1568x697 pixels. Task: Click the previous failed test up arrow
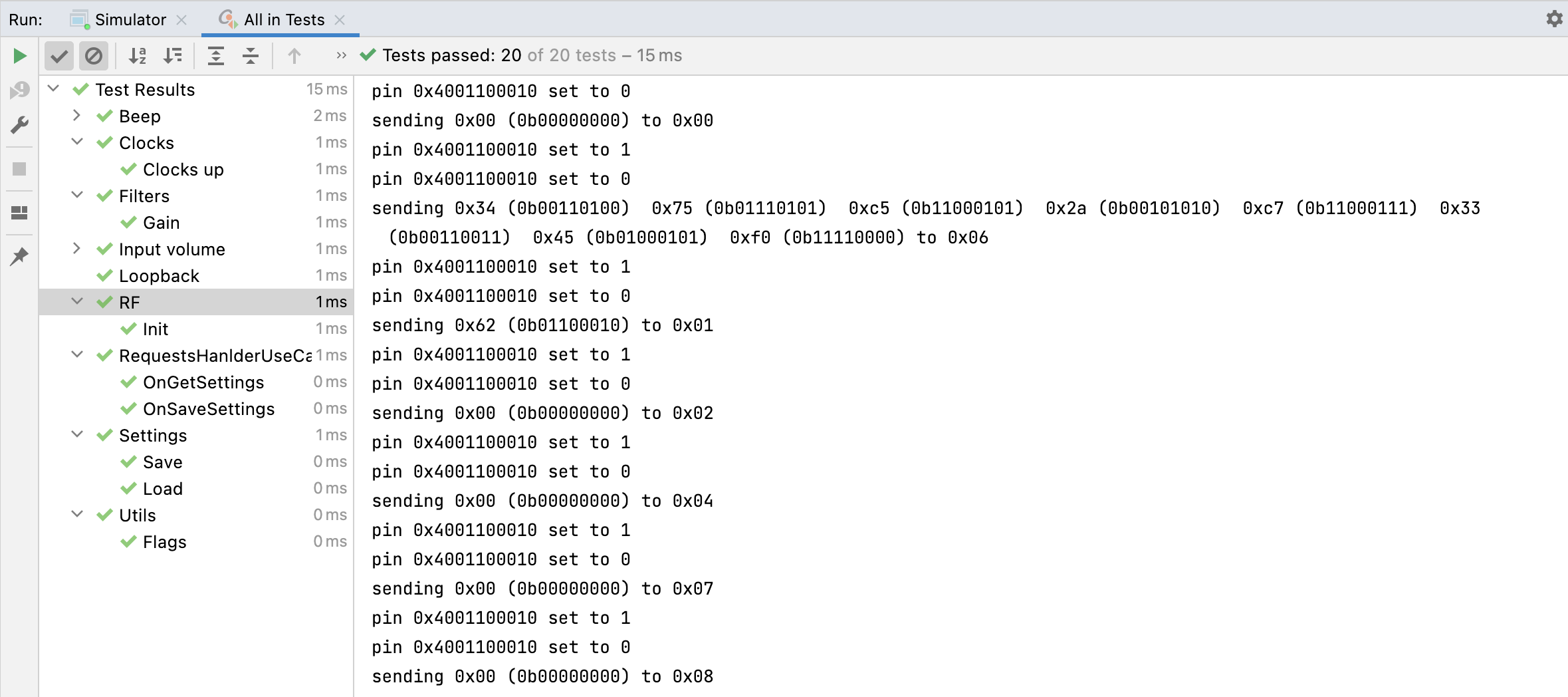(294, 56)
